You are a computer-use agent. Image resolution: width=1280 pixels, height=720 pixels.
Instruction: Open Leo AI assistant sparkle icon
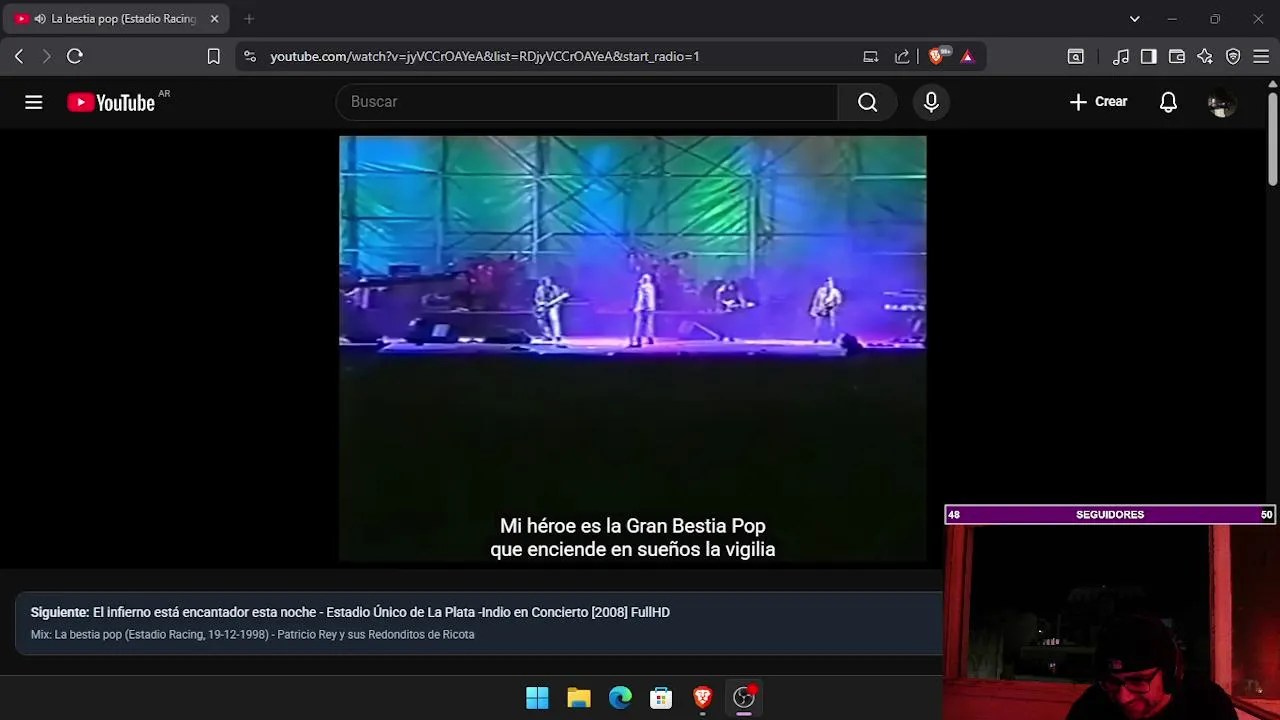coord(1205,57)
